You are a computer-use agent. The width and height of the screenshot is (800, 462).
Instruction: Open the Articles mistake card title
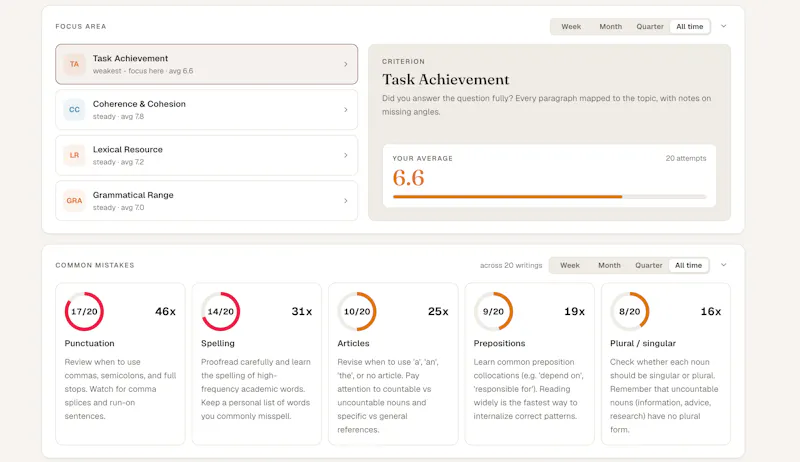(353, 343)
